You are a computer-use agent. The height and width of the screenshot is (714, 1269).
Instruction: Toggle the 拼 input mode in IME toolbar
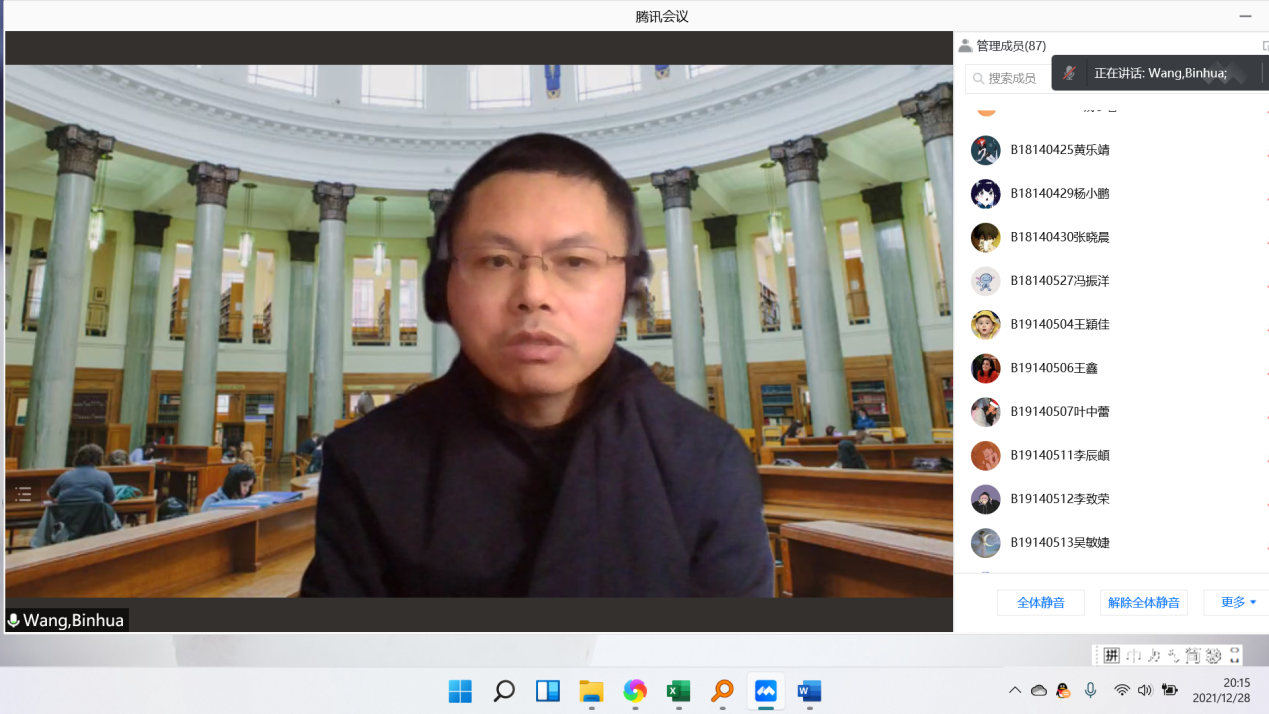[x=1111, y=656]
